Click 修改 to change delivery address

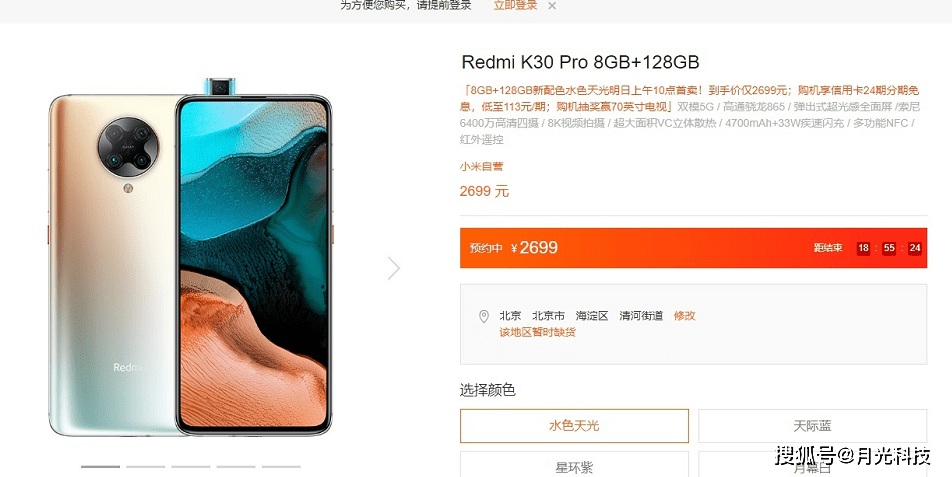[x=684, y=316]
